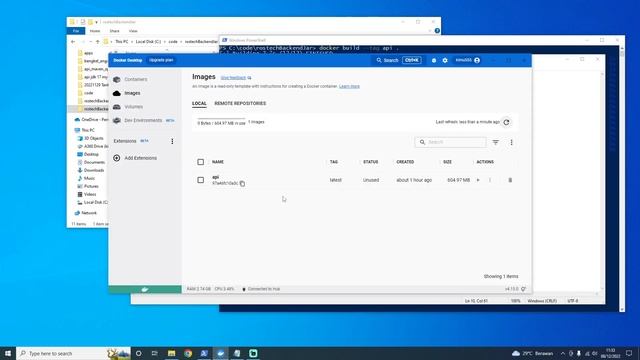The image size is (640, 360).
Task: Open Chrome from the taskbar
Action: 188,353
